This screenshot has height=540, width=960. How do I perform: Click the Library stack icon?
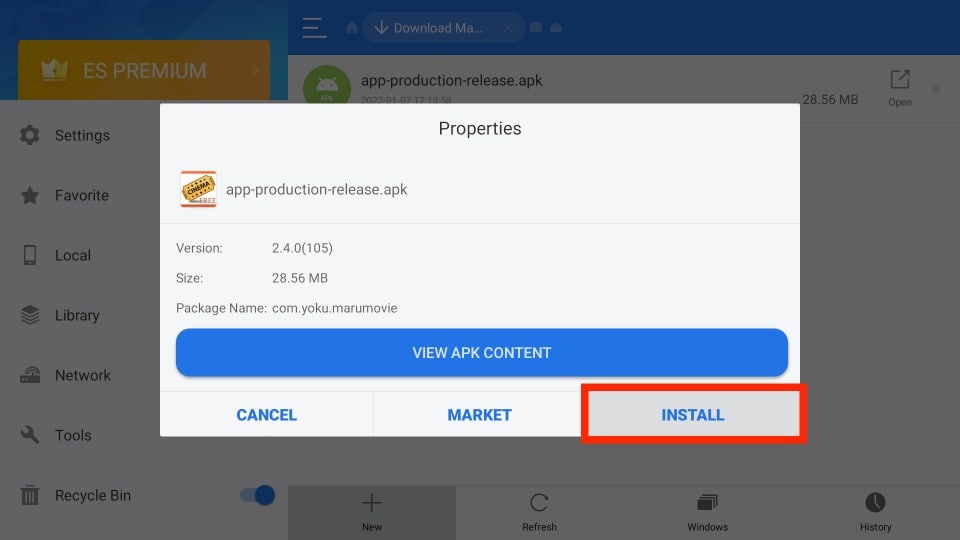pos(30,315)
